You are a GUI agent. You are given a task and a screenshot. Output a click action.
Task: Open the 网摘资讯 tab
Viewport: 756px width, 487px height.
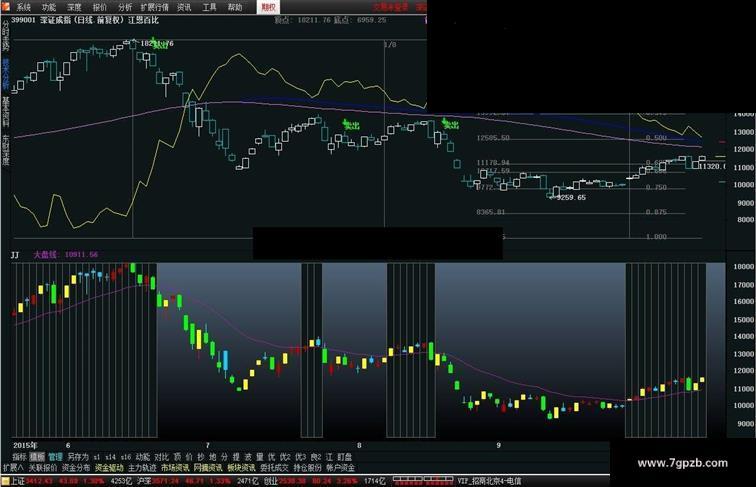coord(208,468)
